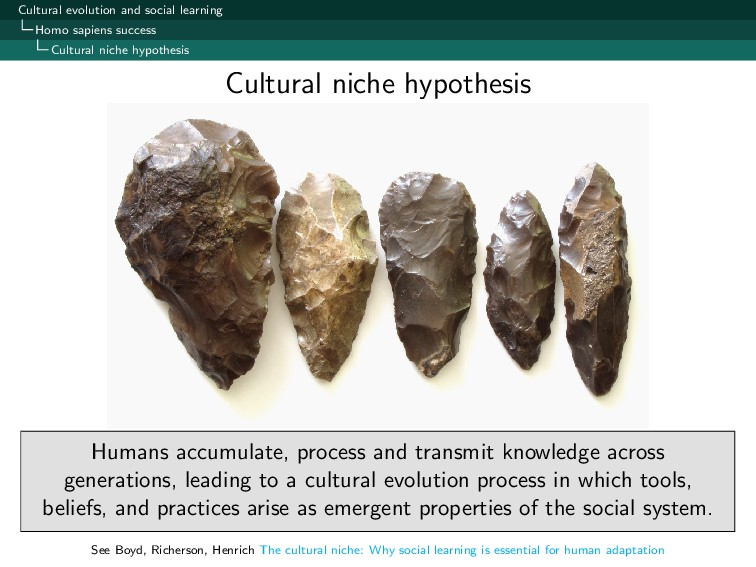The image size is (756, 567).
Task: Click the line starting 'generations, leading to a cultural'
Action: tap(378, 481)
